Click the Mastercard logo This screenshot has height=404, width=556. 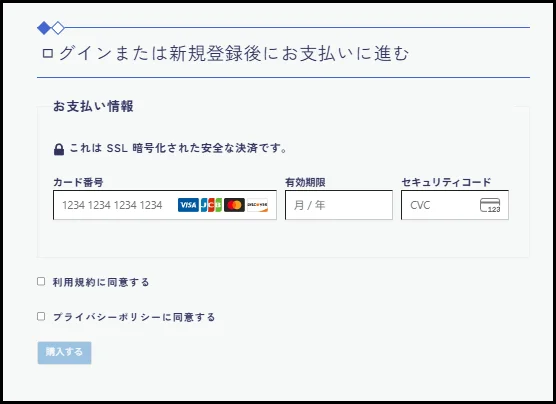click(x=234, y=205)
